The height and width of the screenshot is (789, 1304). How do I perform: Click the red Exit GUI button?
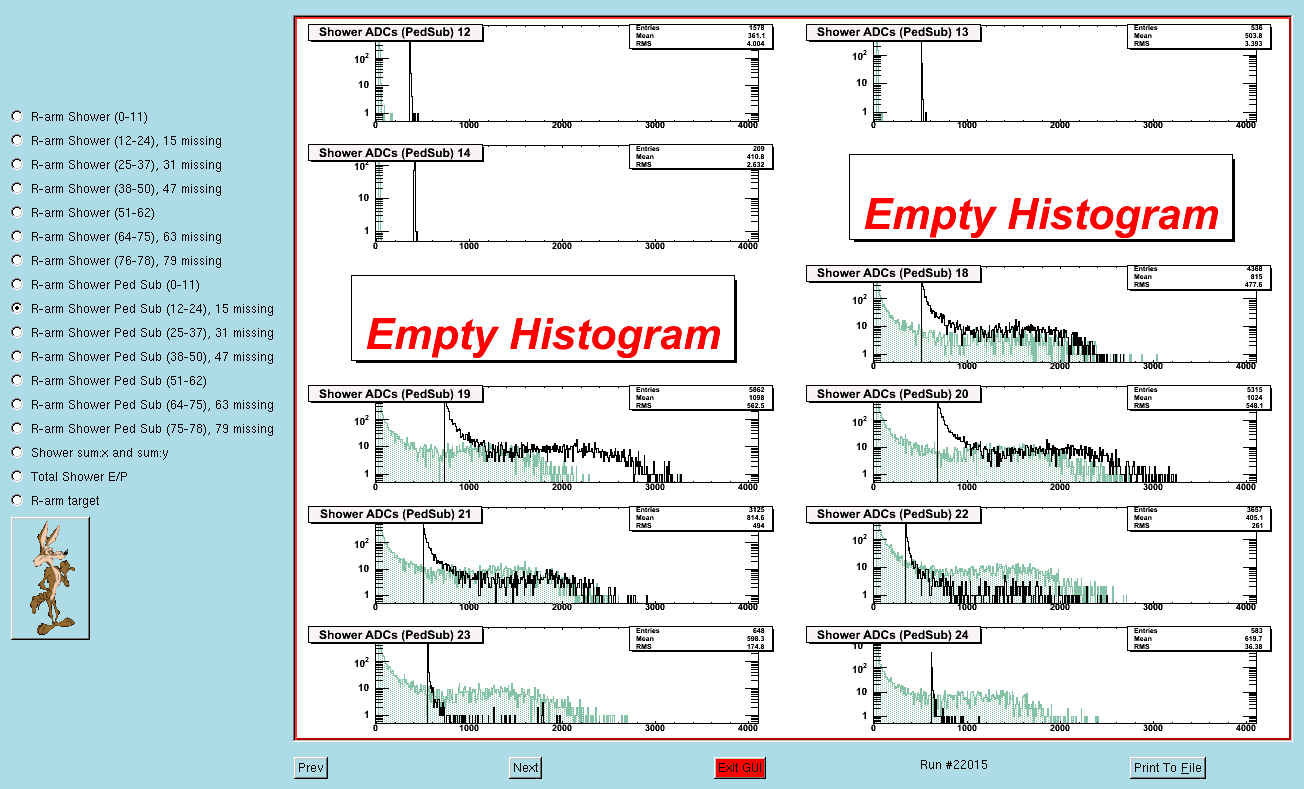(x=740, y=768)
